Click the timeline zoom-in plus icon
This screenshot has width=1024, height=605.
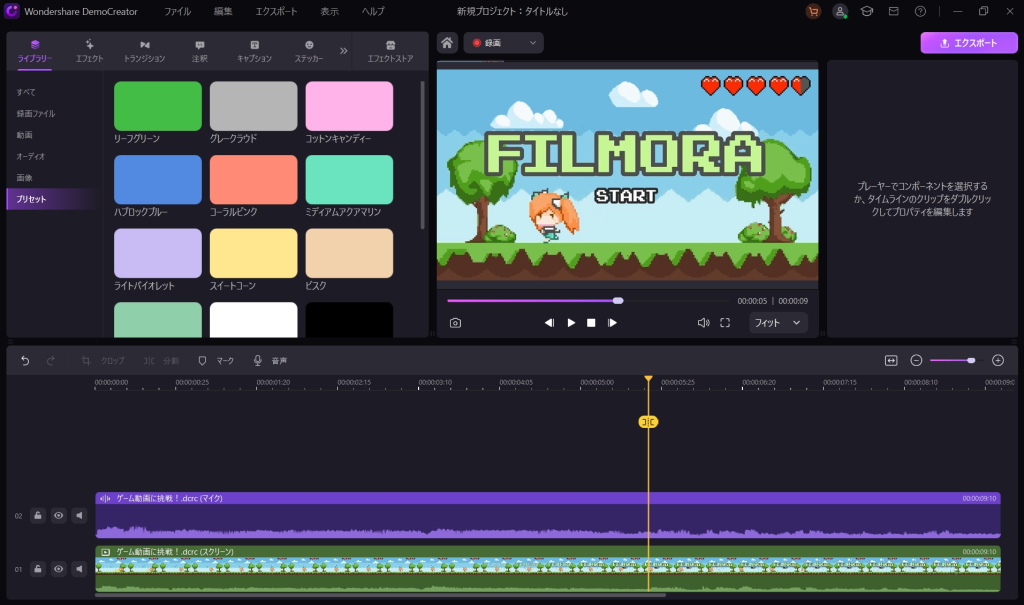point(997,360)
